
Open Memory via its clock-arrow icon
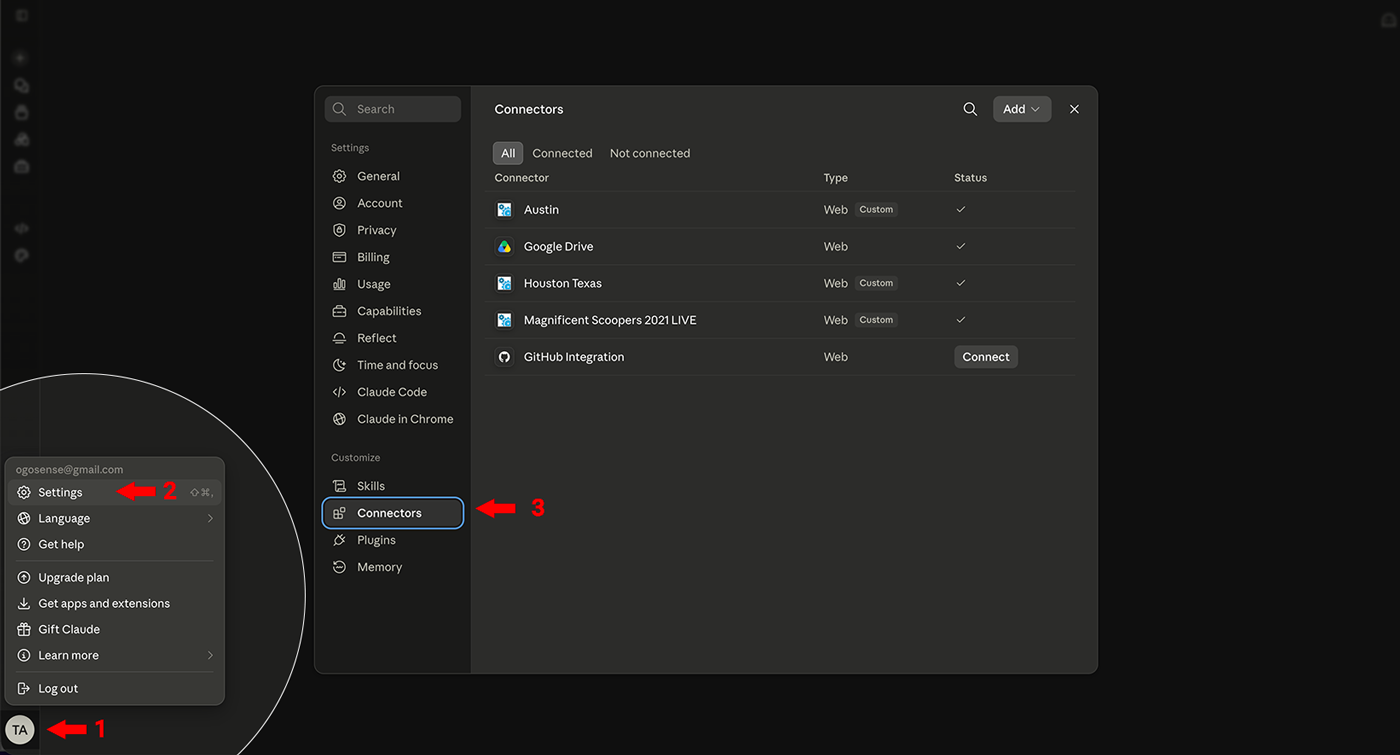click(x=339, y=567)
